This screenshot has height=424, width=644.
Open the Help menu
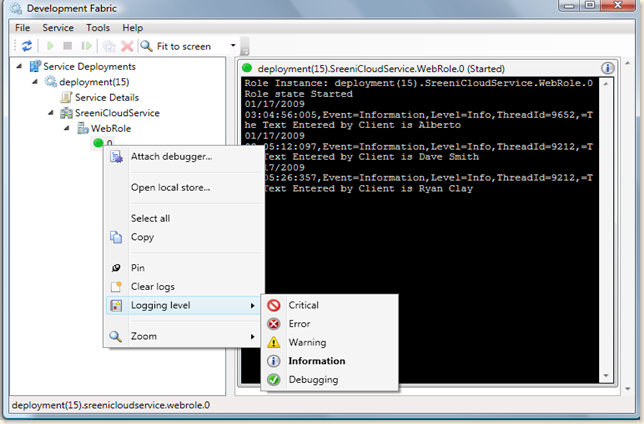click(x=133, y=28)
